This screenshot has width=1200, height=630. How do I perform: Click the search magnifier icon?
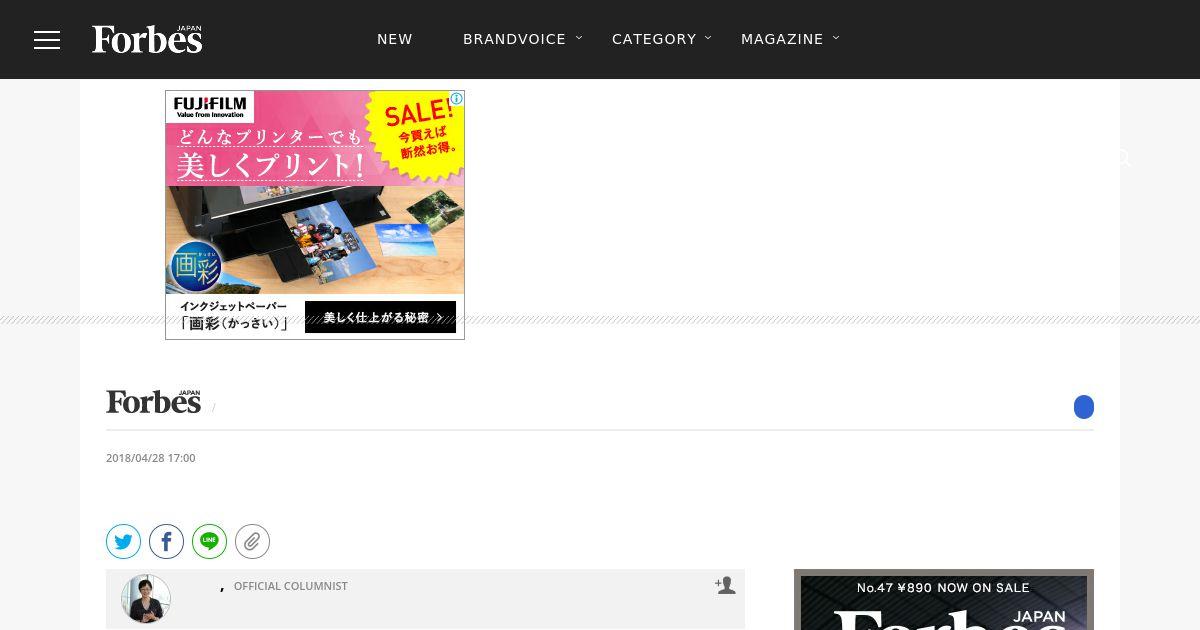[x=1123, y=158]
